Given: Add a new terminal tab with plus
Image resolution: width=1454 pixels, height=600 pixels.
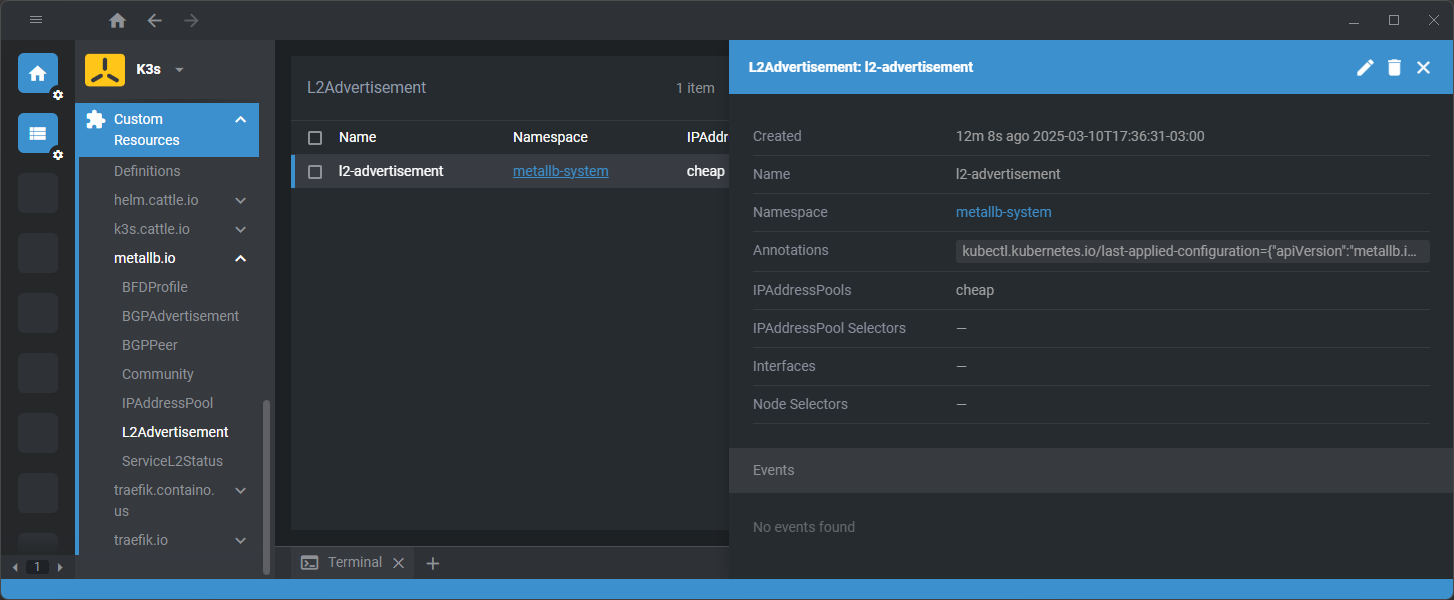Looking at the screenshot, I should (433, 563).
